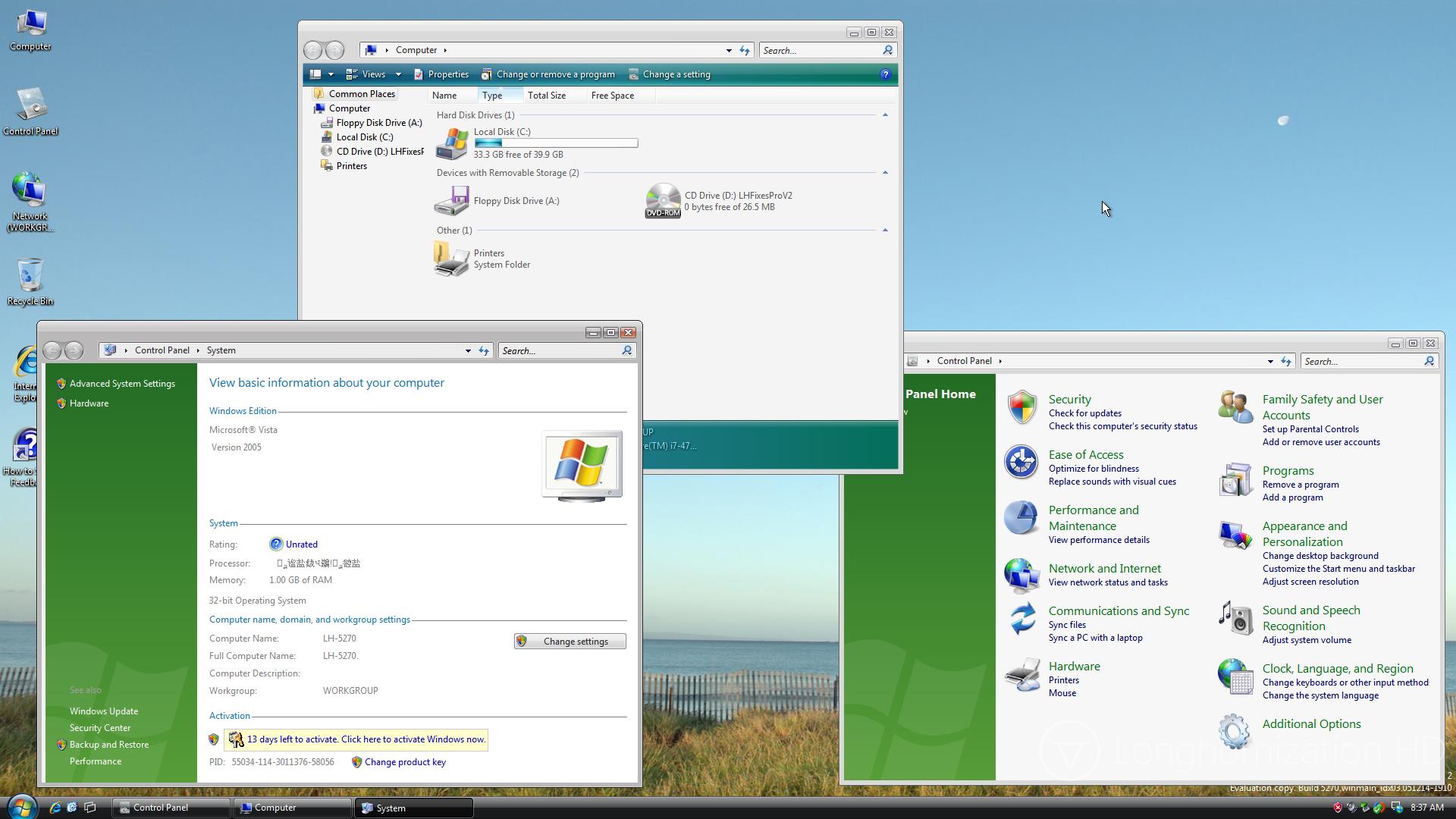Open Advanced System Settings in sidebar
The height and width of the screenshot is (819, 1456).
122,384
